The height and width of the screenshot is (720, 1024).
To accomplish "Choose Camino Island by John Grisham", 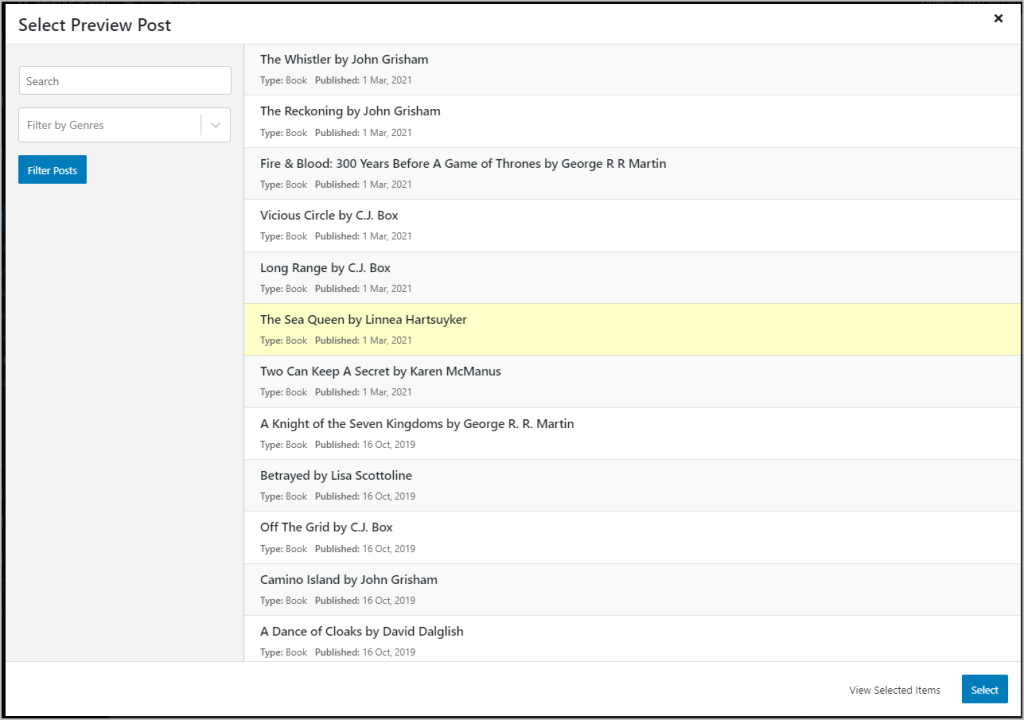I will 348,580.
